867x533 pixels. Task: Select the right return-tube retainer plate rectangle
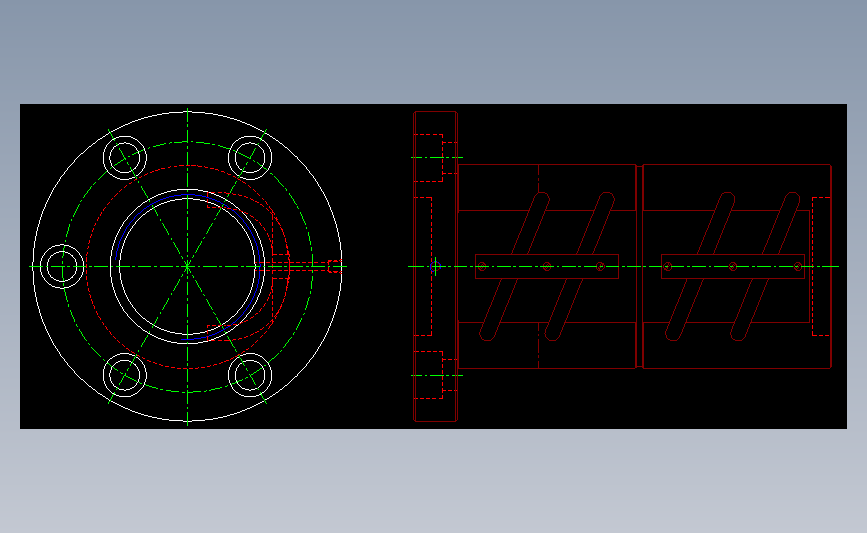733,266
